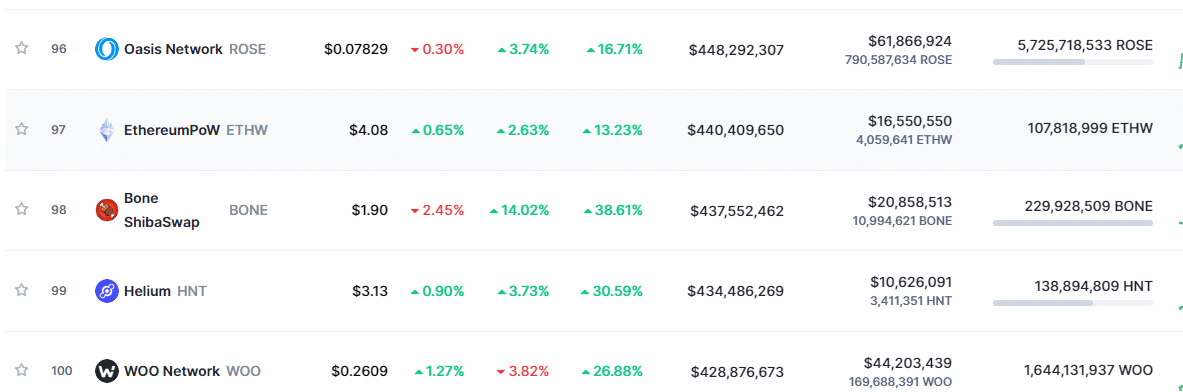Toggle the watchlist star for WOO Network
The height and width of the screenshot is (392, 1183).
click(22, 370)
